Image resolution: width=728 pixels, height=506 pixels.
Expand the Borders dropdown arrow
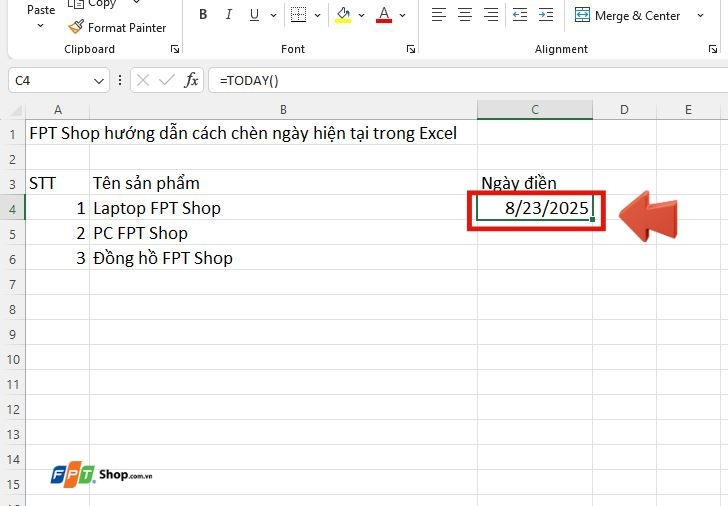tap(318, 15)
